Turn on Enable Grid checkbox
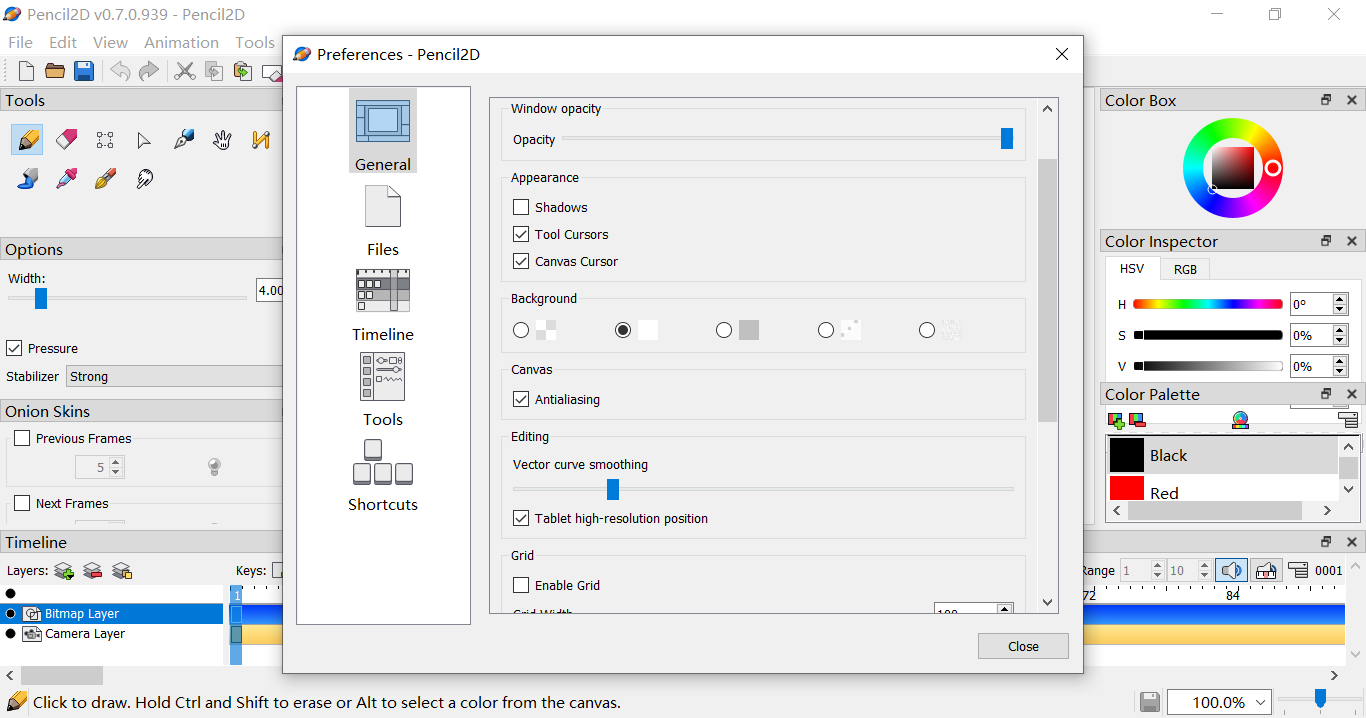 [521, 585]
